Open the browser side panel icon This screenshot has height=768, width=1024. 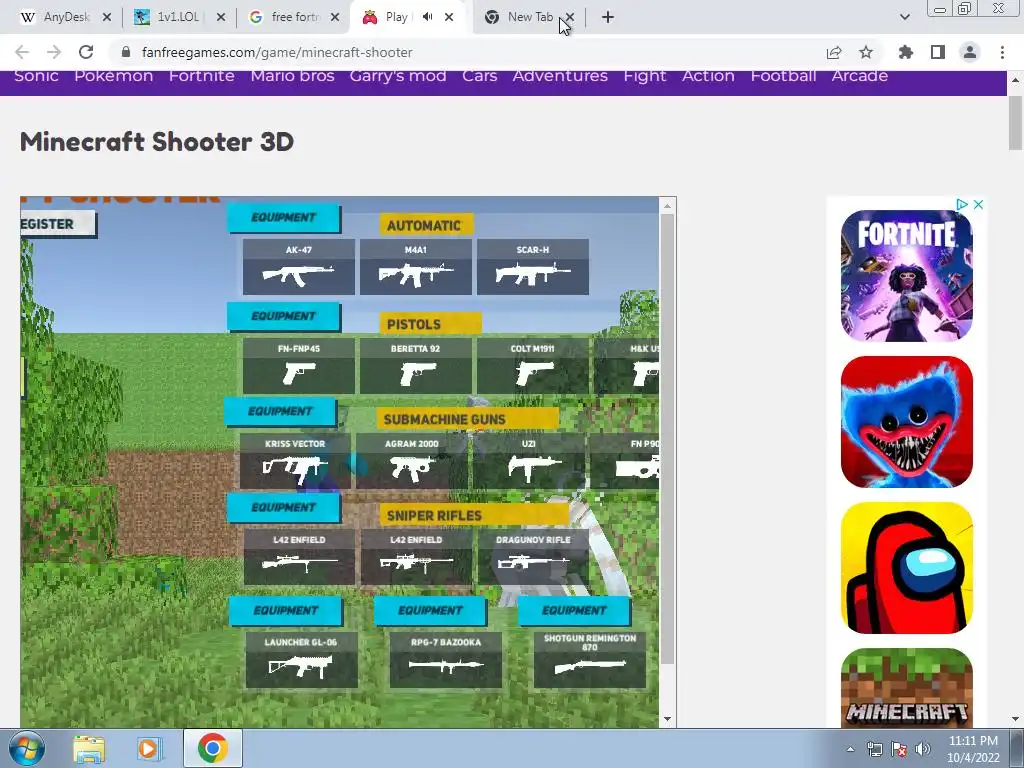937,52
